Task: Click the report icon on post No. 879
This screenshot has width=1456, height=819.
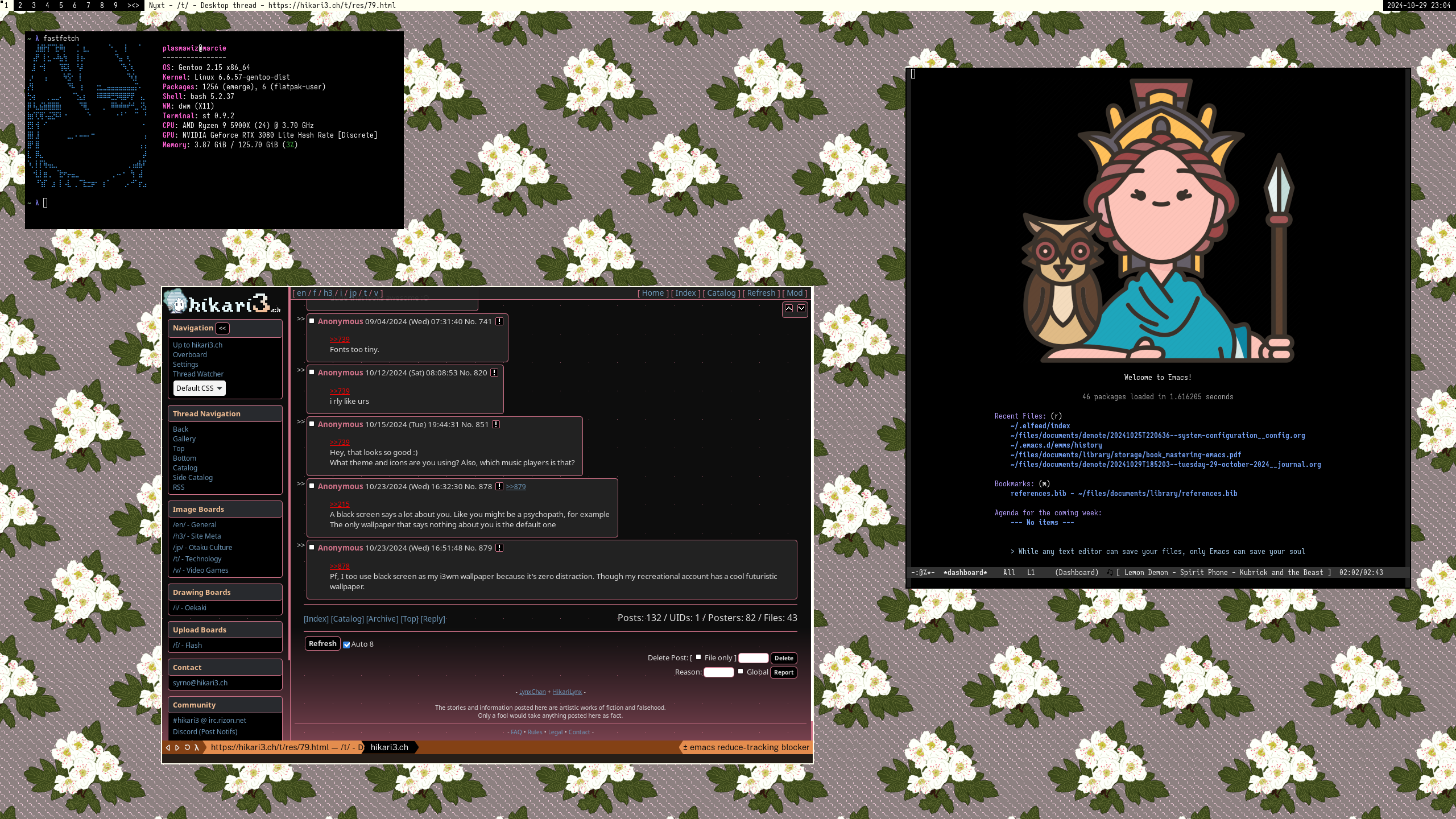Action: pos(499,548)
